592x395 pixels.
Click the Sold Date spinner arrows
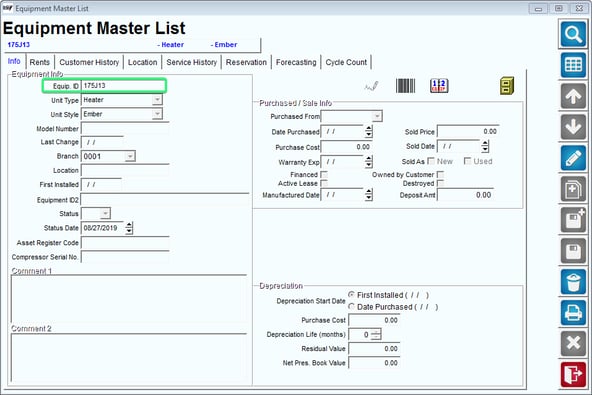[485, 146]
